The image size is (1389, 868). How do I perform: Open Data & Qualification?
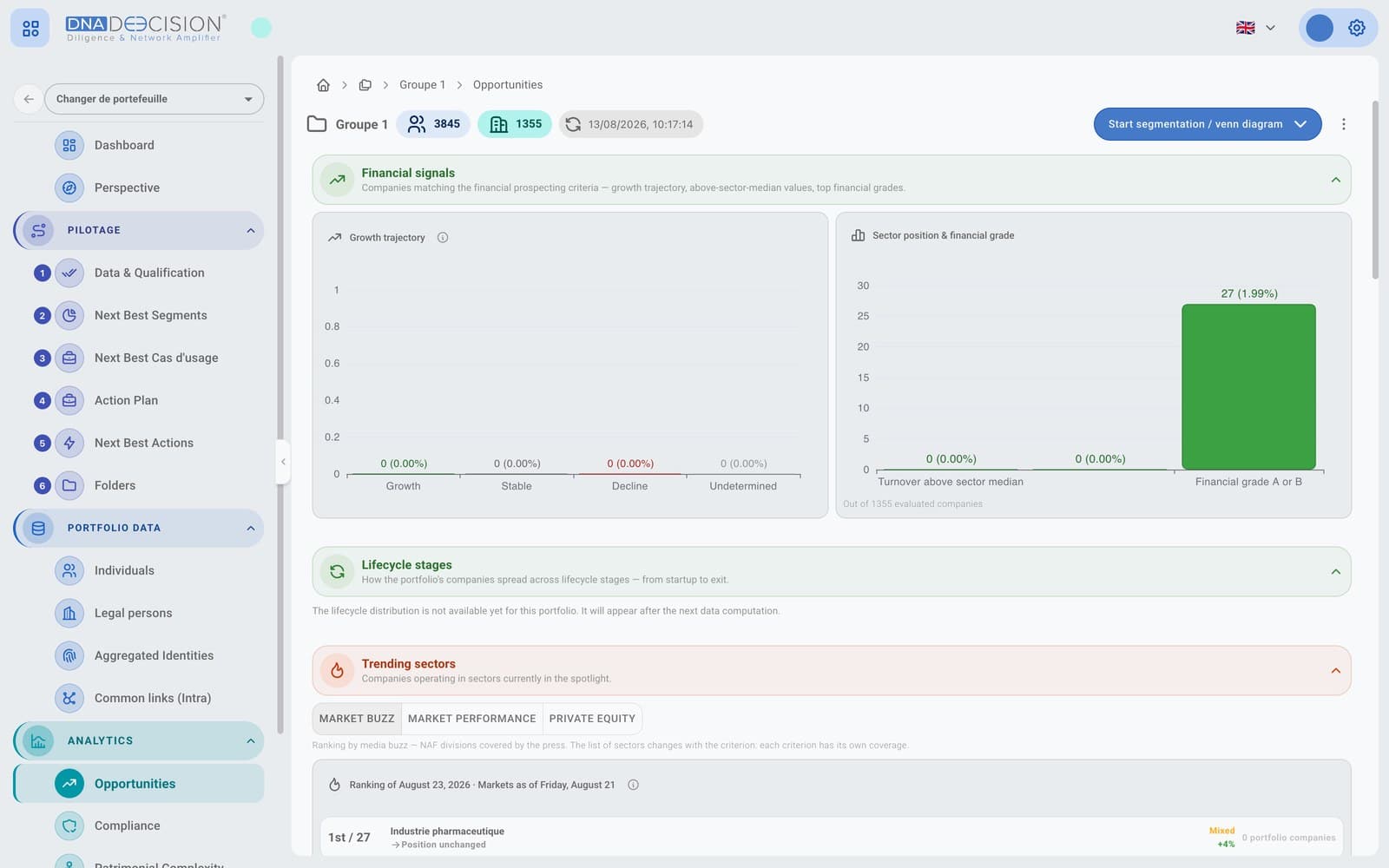[x=149, y=273]
